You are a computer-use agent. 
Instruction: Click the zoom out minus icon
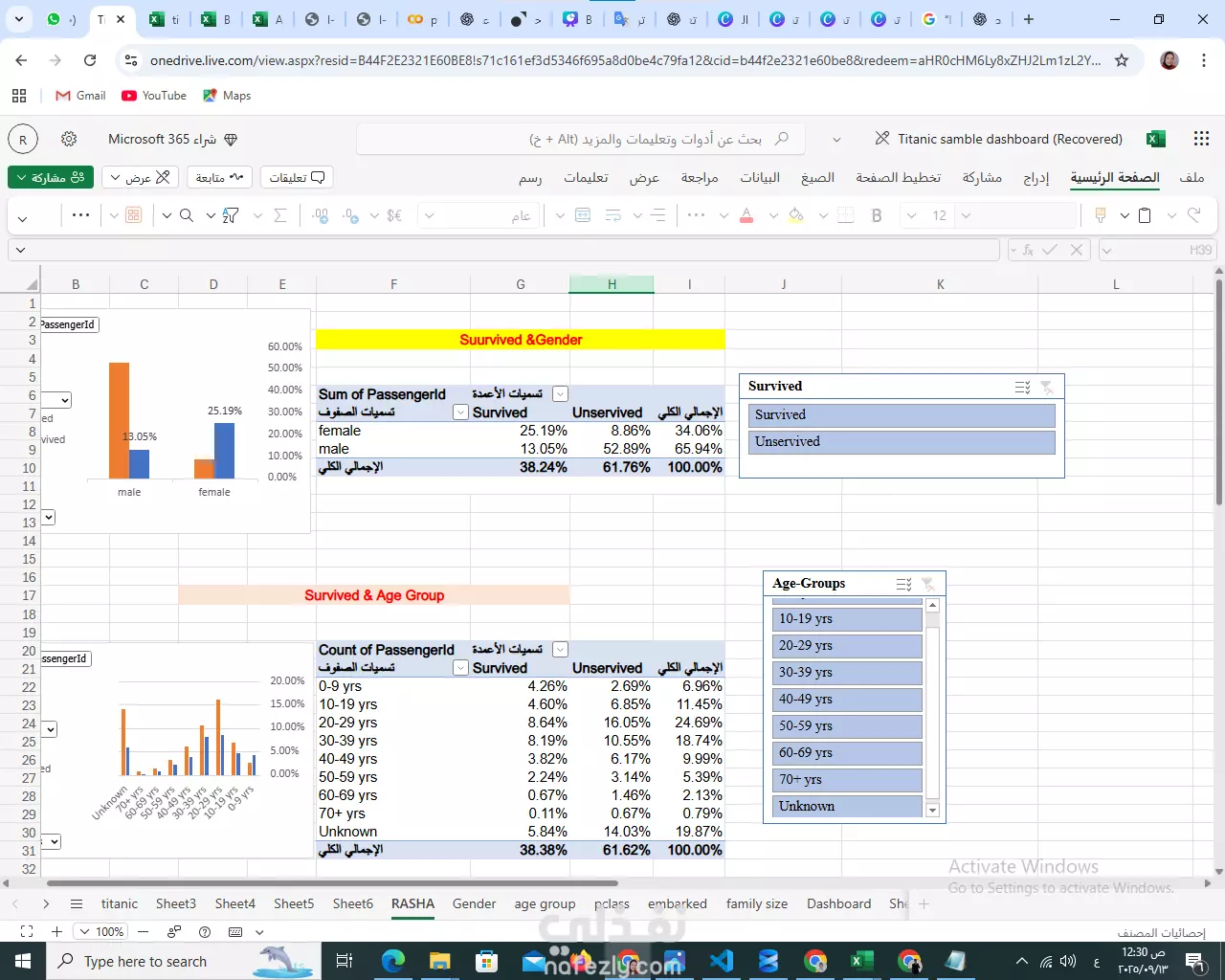[143, 931]
